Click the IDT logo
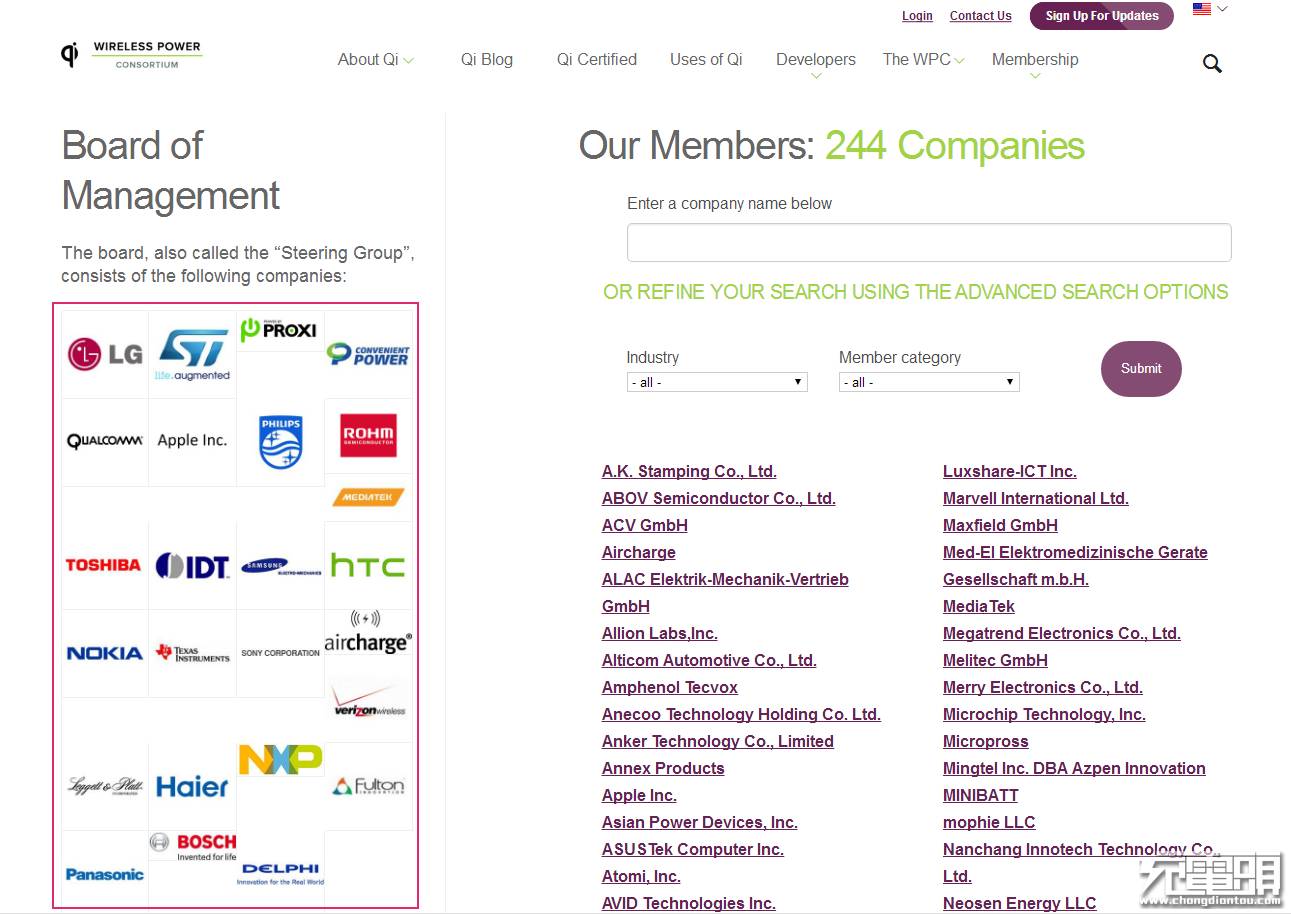1291x914 pixels. coord(192,566)
